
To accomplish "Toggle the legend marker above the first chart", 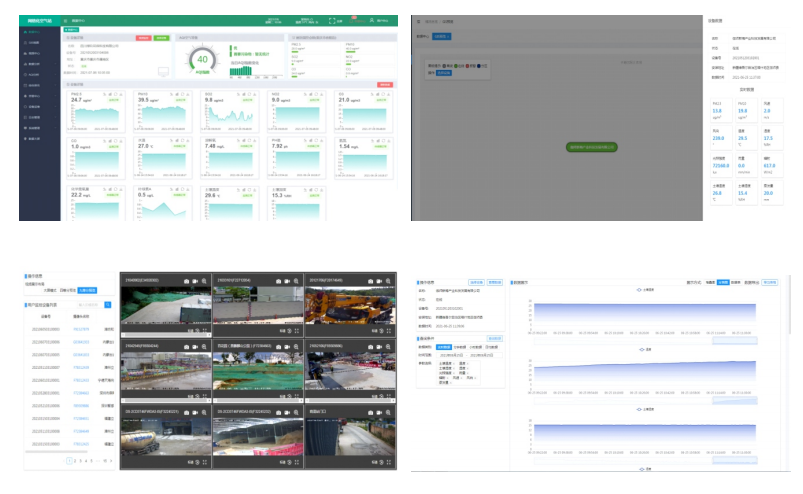I will (x=640, y=291).
